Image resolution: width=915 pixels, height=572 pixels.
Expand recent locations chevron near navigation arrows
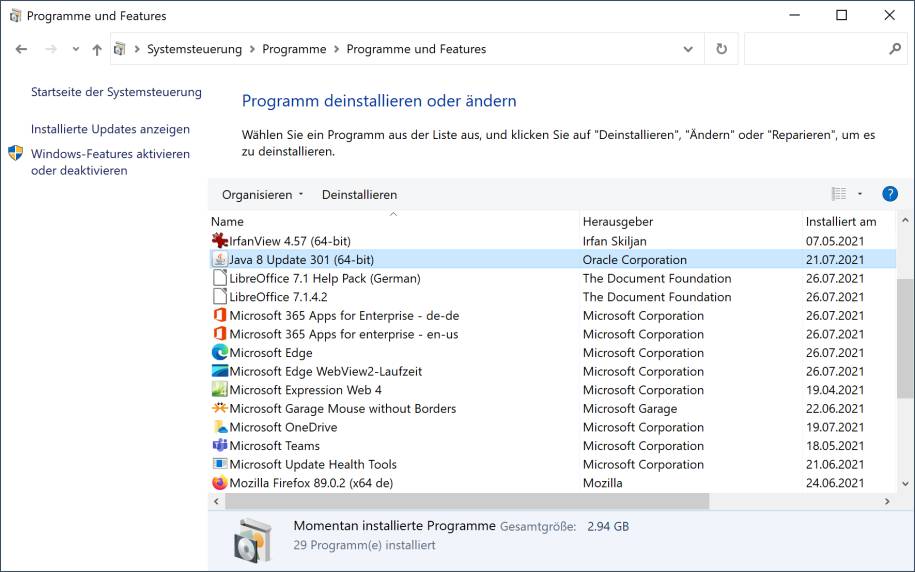coord(75,49)
